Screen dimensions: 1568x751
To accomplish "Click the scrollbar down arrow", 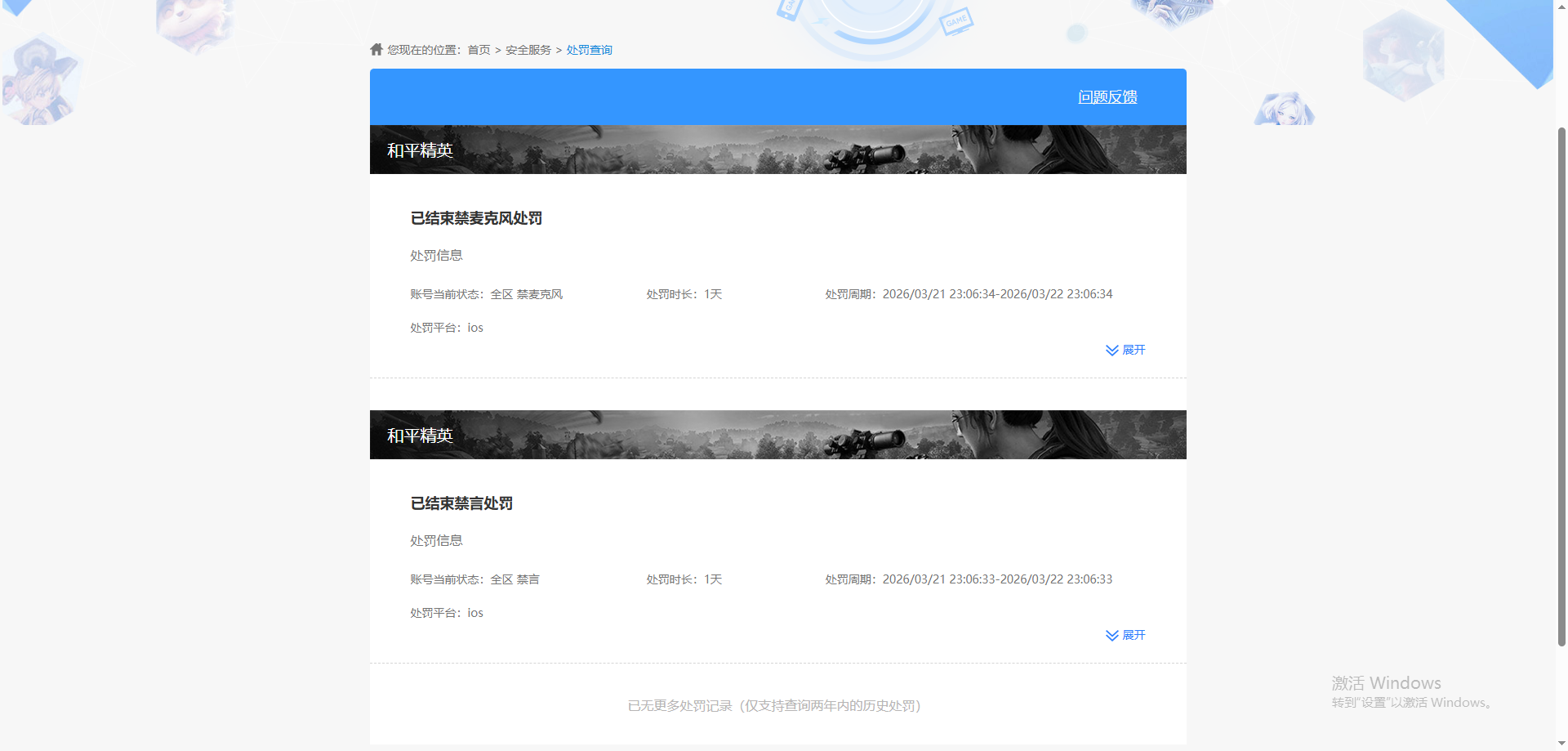I will click(x=1561, y=744).
